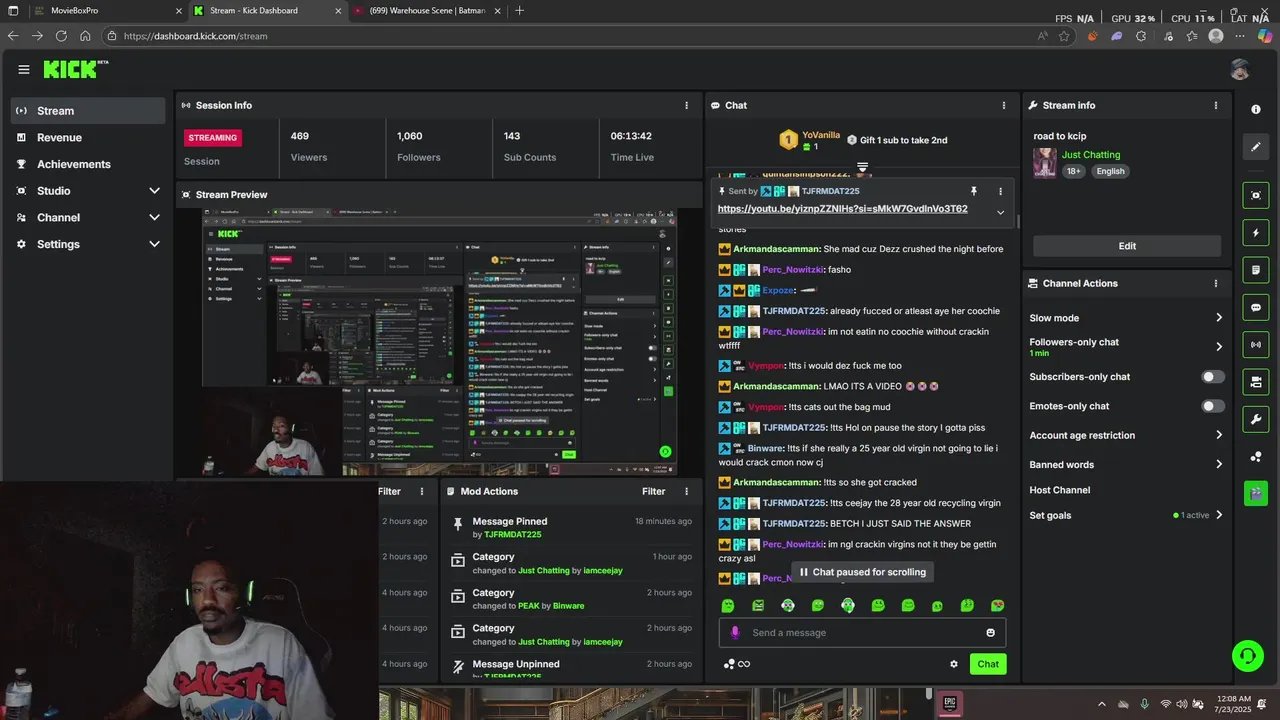Click the pencil edit icon in right sidebar
The width and height of the screenshot is (1280, 720).
(x=1256, y=147)
